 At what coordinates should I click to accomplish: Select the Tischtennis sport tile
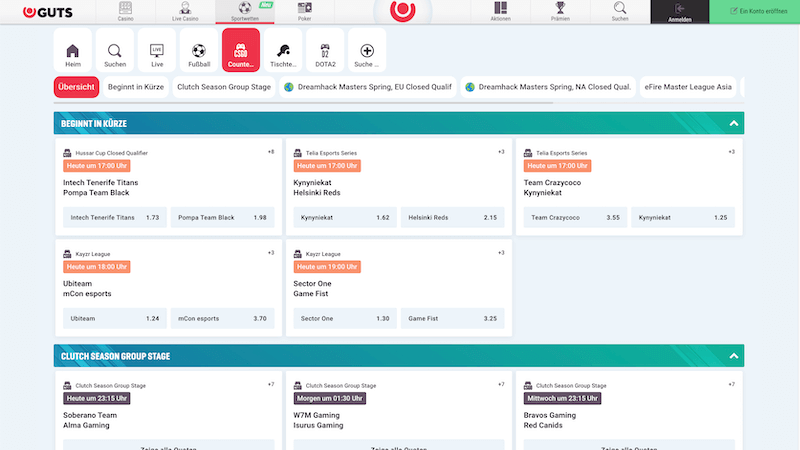tap(283, 50)
